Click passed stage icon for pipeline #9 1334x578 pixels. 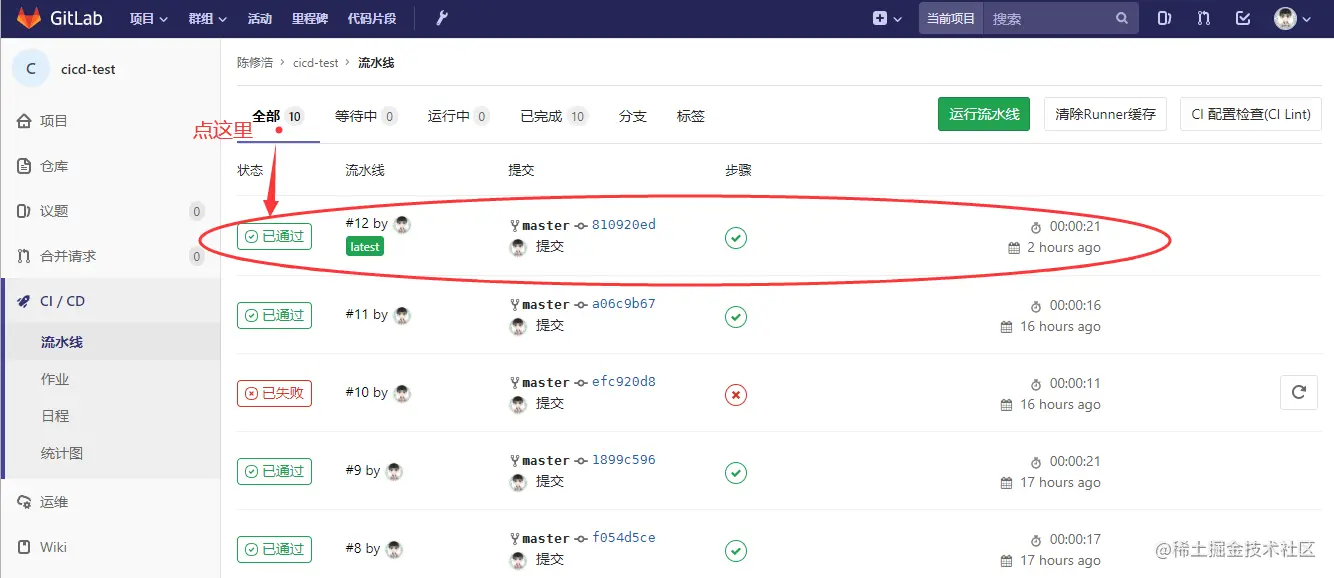(736, 473)
